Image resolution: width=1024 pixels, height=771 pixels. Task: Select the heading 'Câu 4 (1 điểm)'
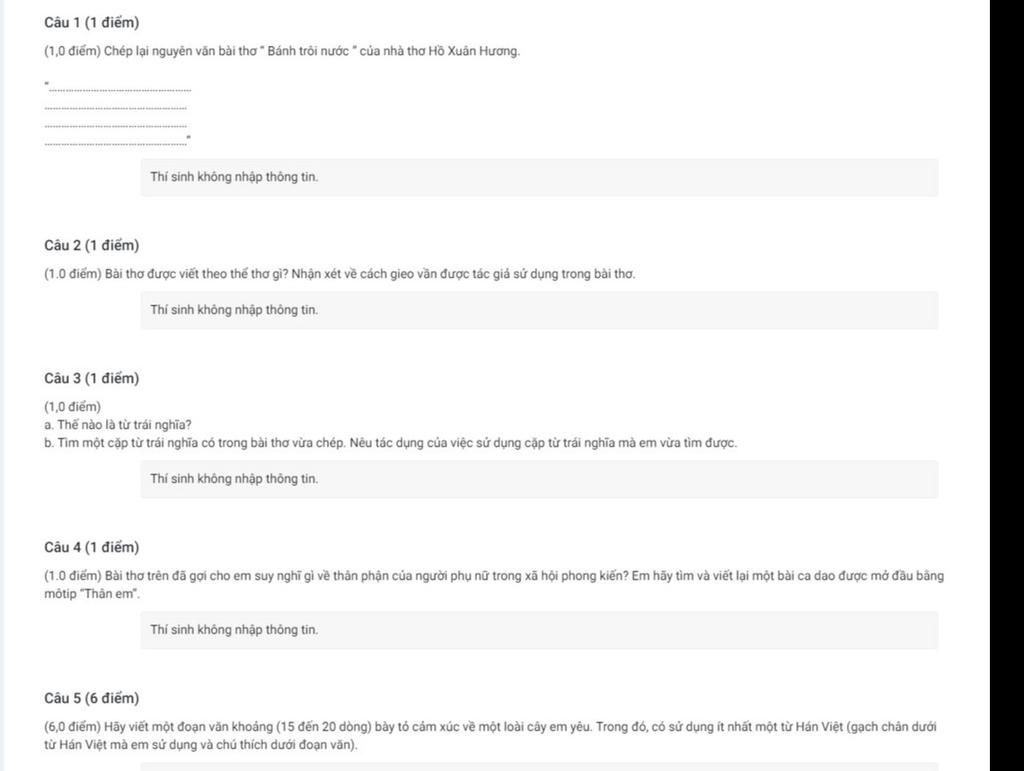91,548
